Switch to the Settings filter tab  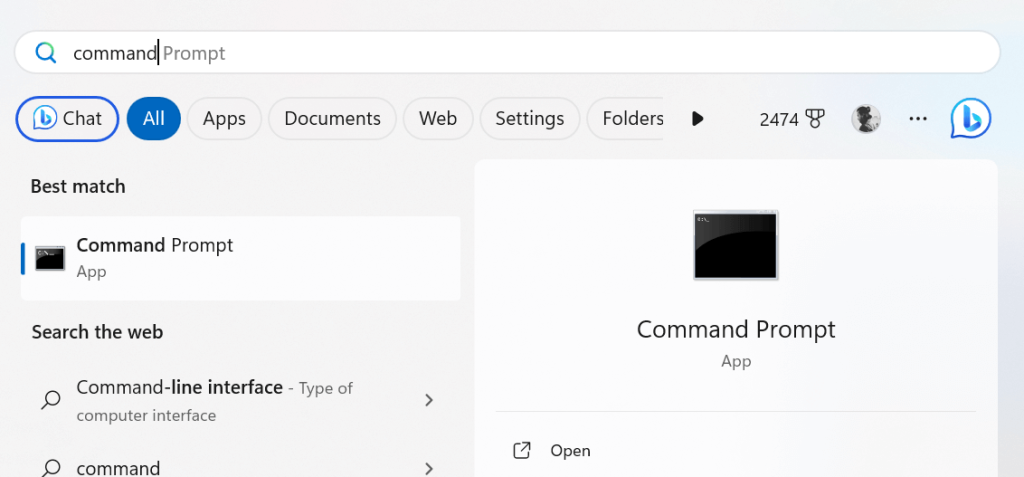click(x=529, y=119)
